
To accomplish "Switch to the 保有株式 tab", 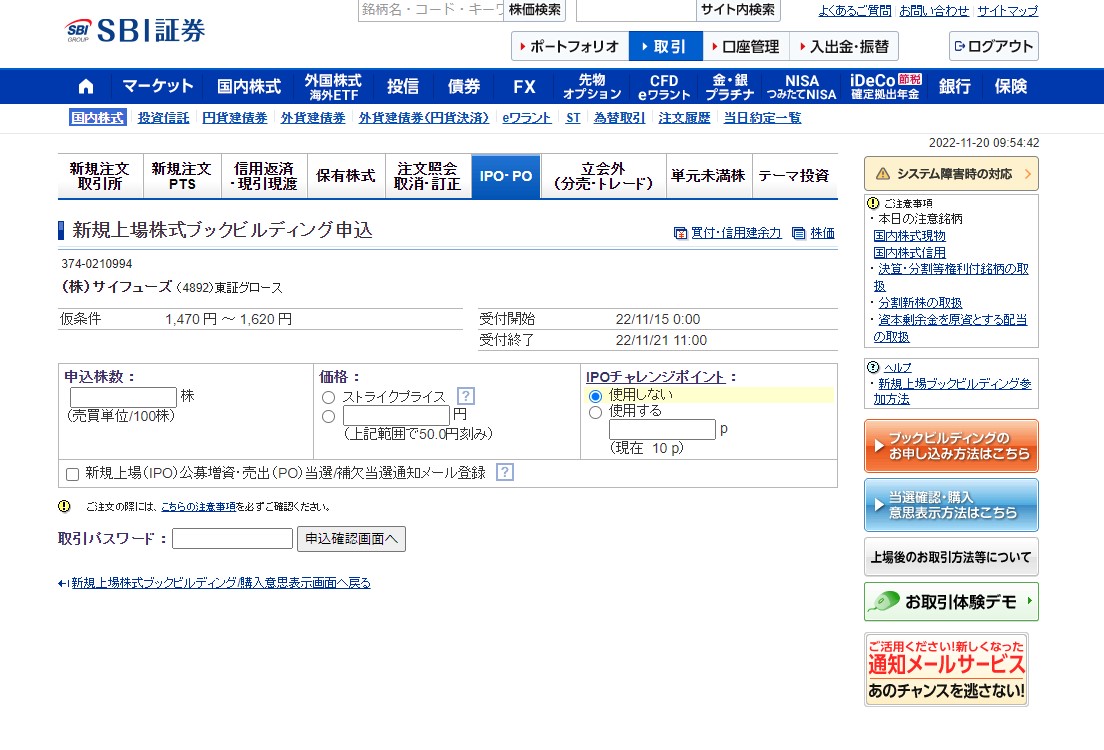I will click(x=346, y=174).
